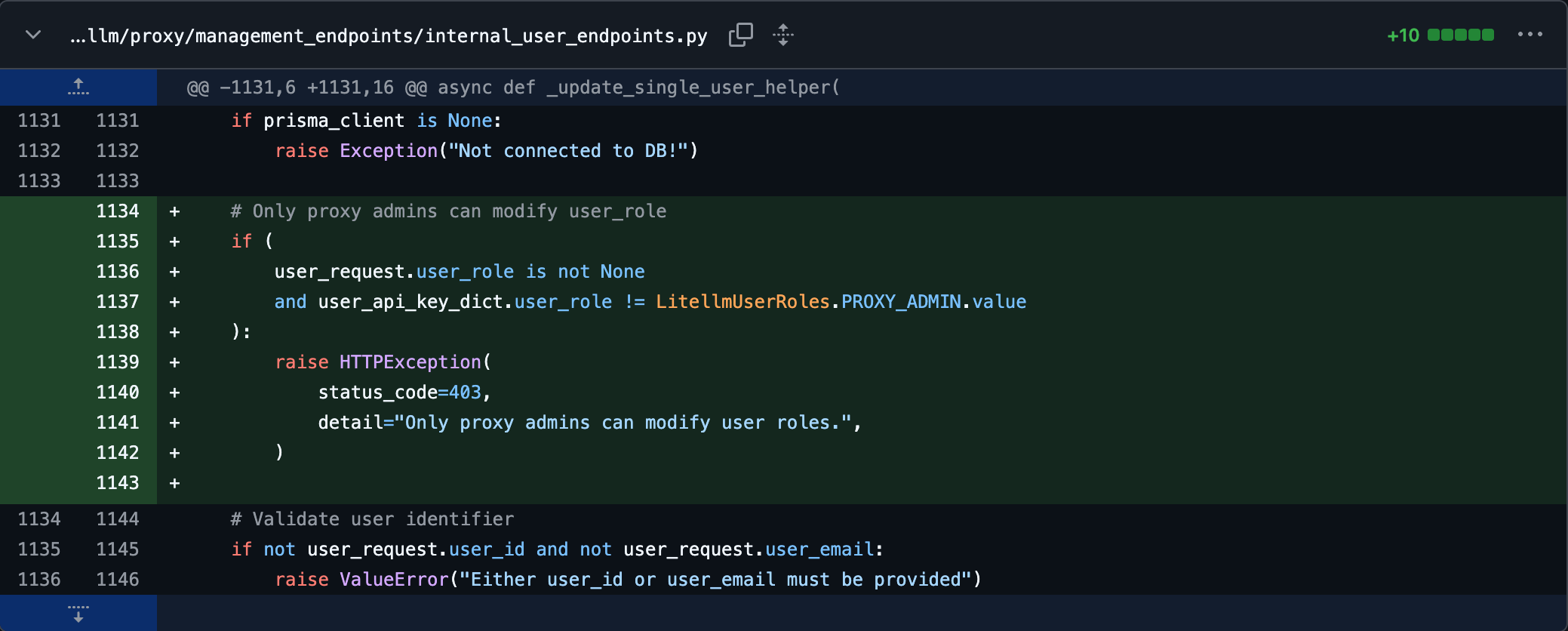Click the green diffstat squares

point(1461,35)
